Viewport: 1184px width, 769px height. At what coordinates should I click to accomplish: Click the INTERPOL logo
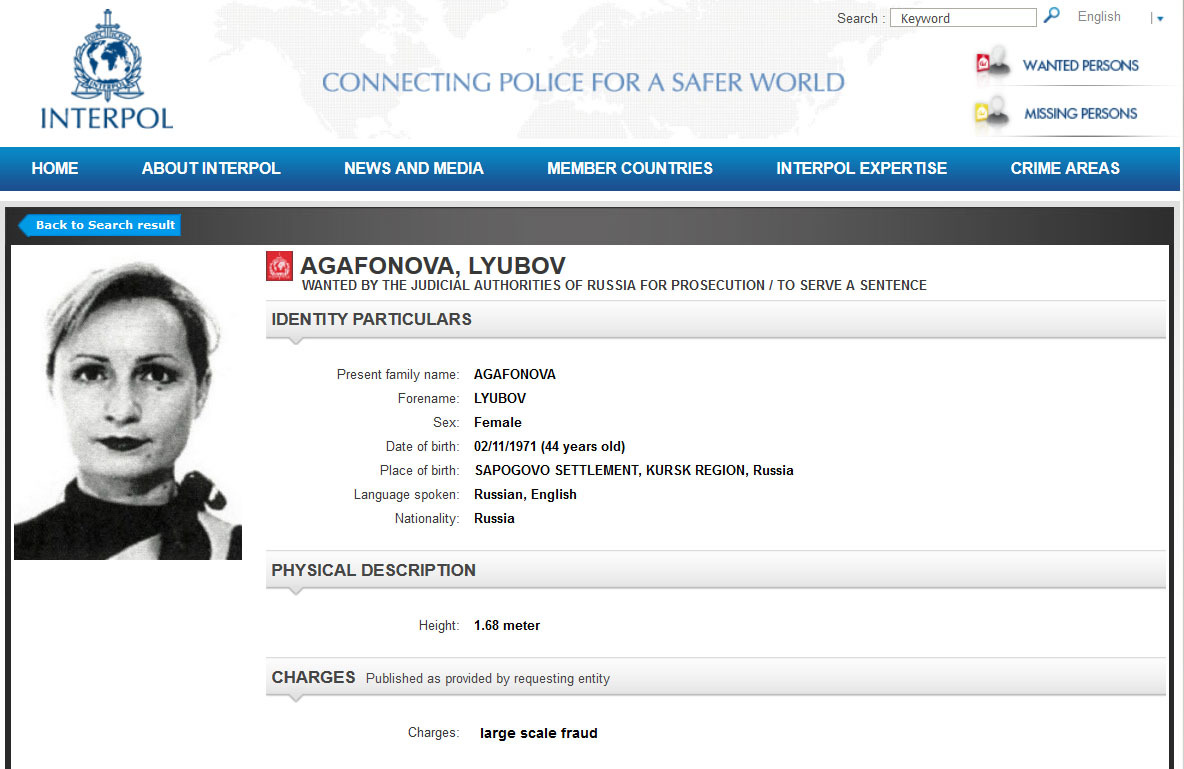(x=106, y=70)
